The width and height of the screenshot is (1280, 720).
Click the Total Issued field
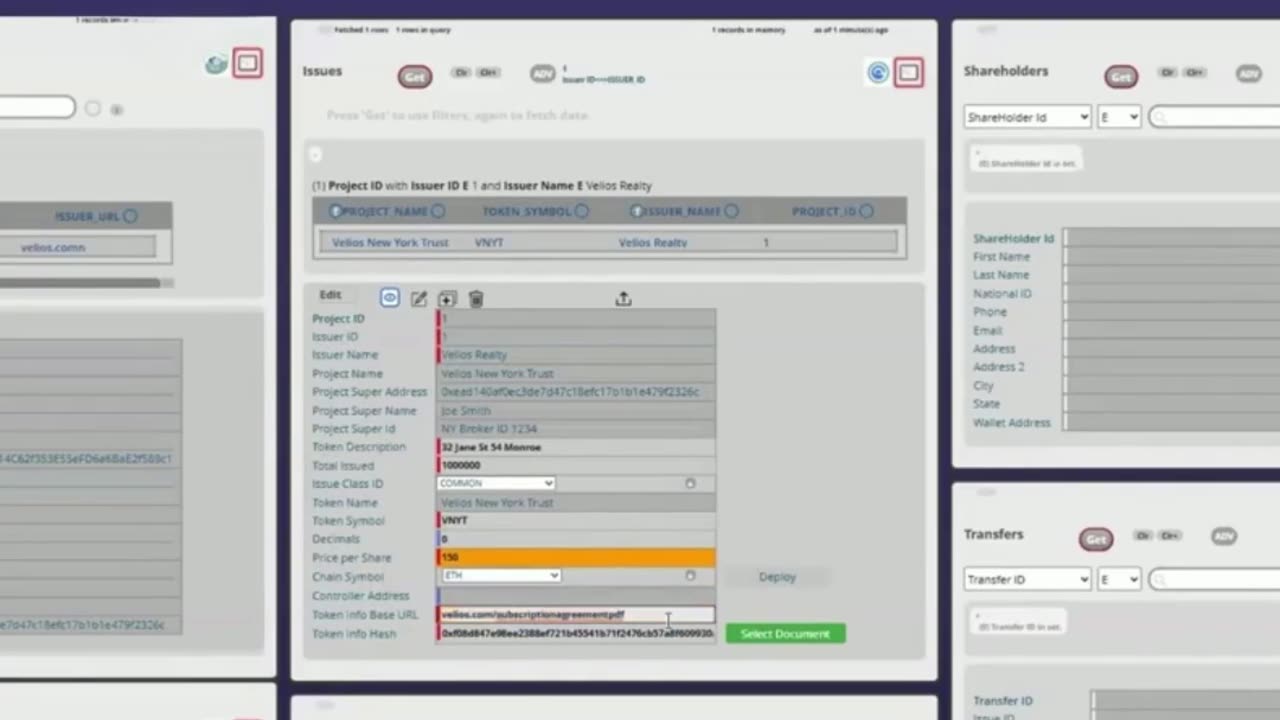[x=576, y=466]
